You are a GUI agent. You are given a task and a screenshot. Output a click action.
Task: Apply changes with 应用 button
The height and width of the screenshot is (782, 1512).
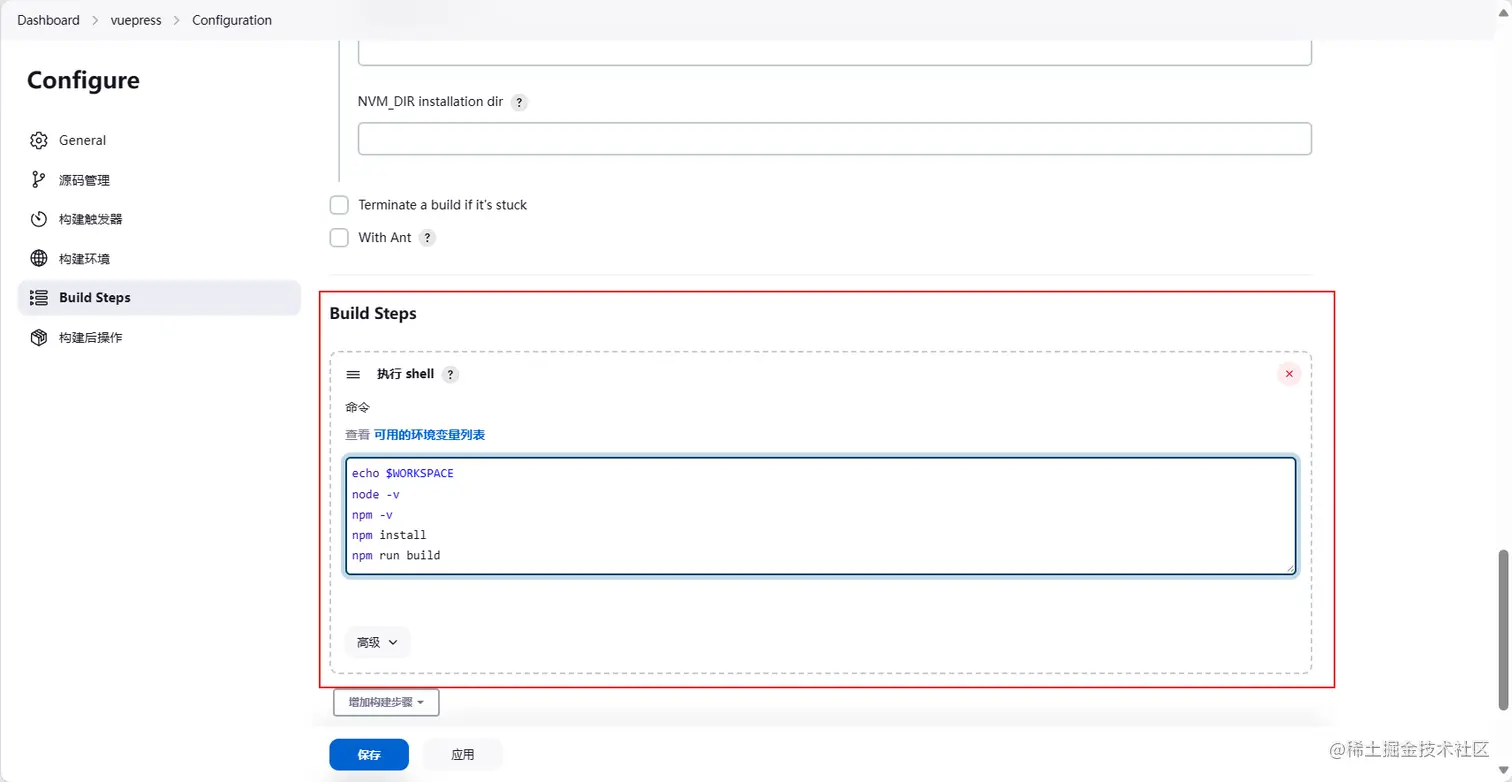point(462,755)
